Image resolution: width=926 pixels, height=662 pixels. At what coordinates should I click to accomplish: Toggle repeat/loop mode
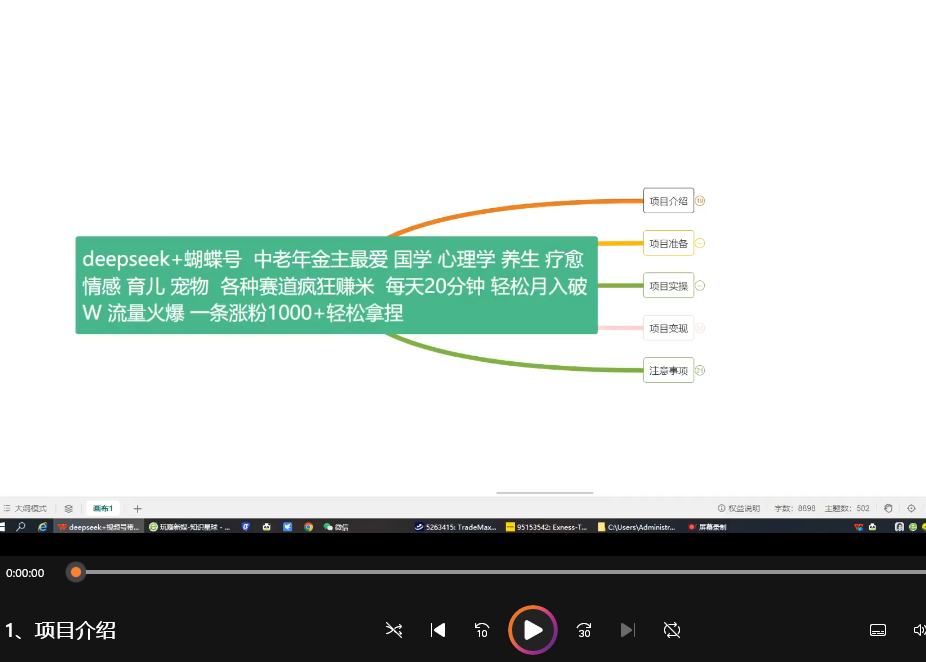(672, 630)
